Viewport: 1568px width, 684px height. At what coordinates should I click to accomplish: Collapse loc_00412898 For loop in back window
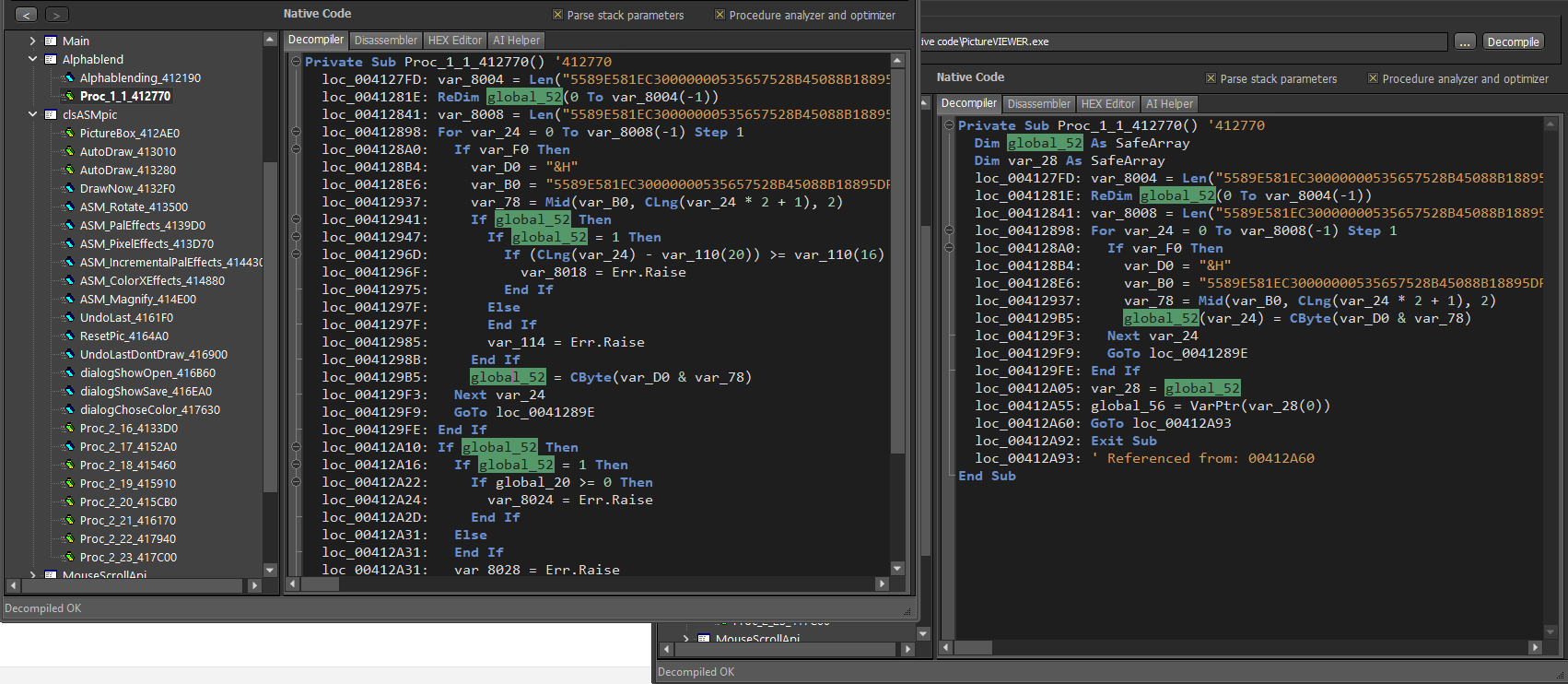pyautogui.click(x=949, y=230)
